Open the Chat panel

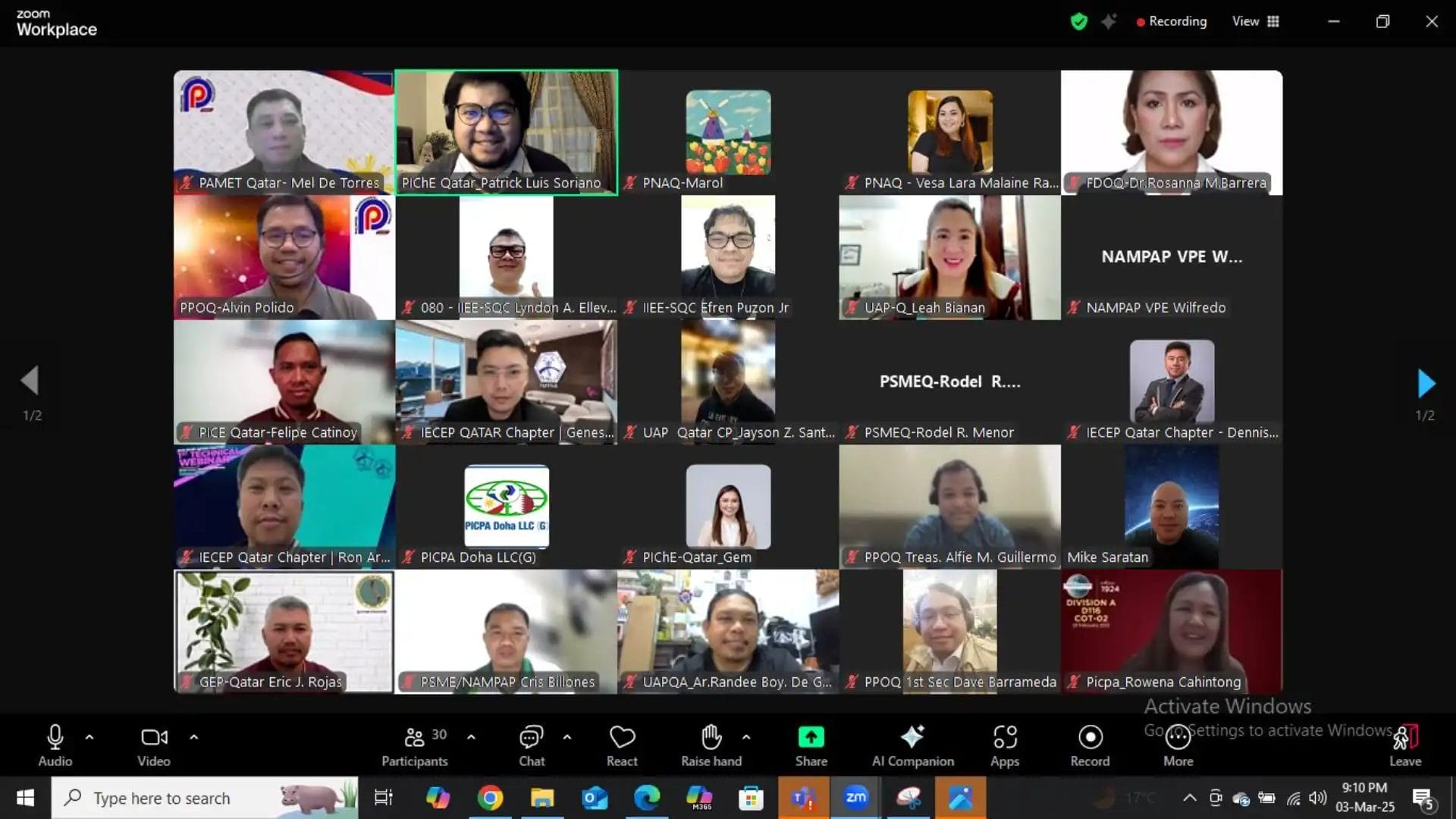pyautogui.click(x=532, y=745)
